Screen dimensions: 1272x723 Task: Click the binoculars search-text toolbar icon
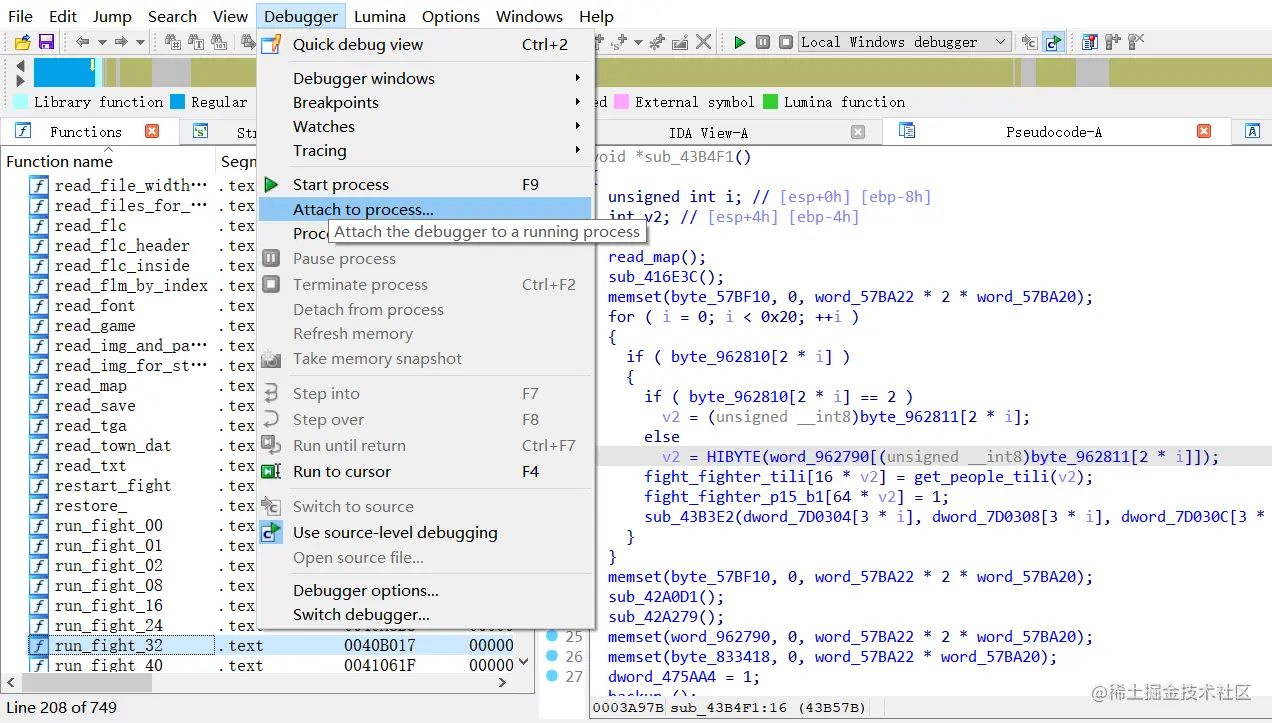(x=196, y=42)
